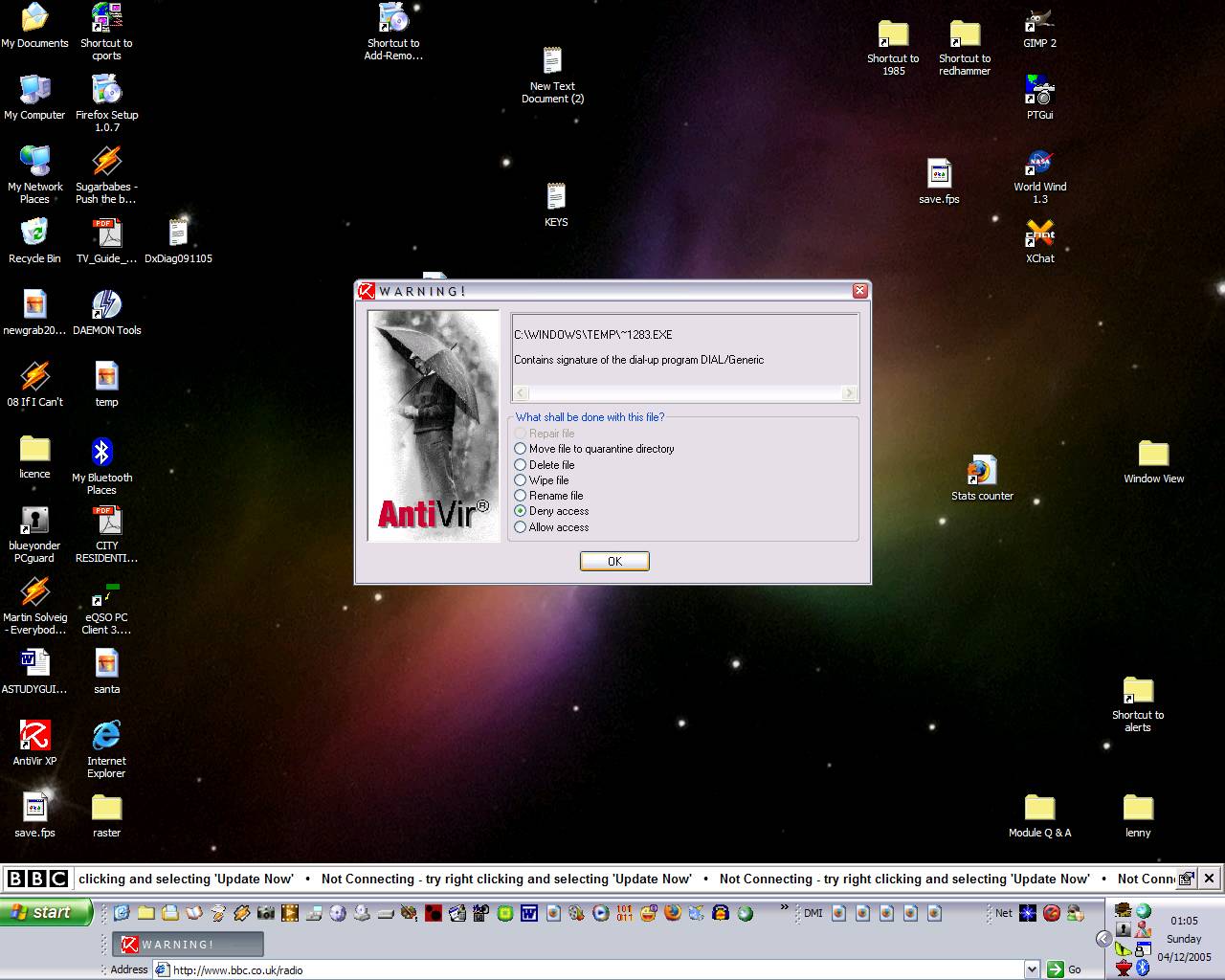Image resolution: width=1225 pixels, height=980 pixels.
Task: Click the infected file path C:\WINDOWS\TEMP\~1283.EXE
Action: 593,335
